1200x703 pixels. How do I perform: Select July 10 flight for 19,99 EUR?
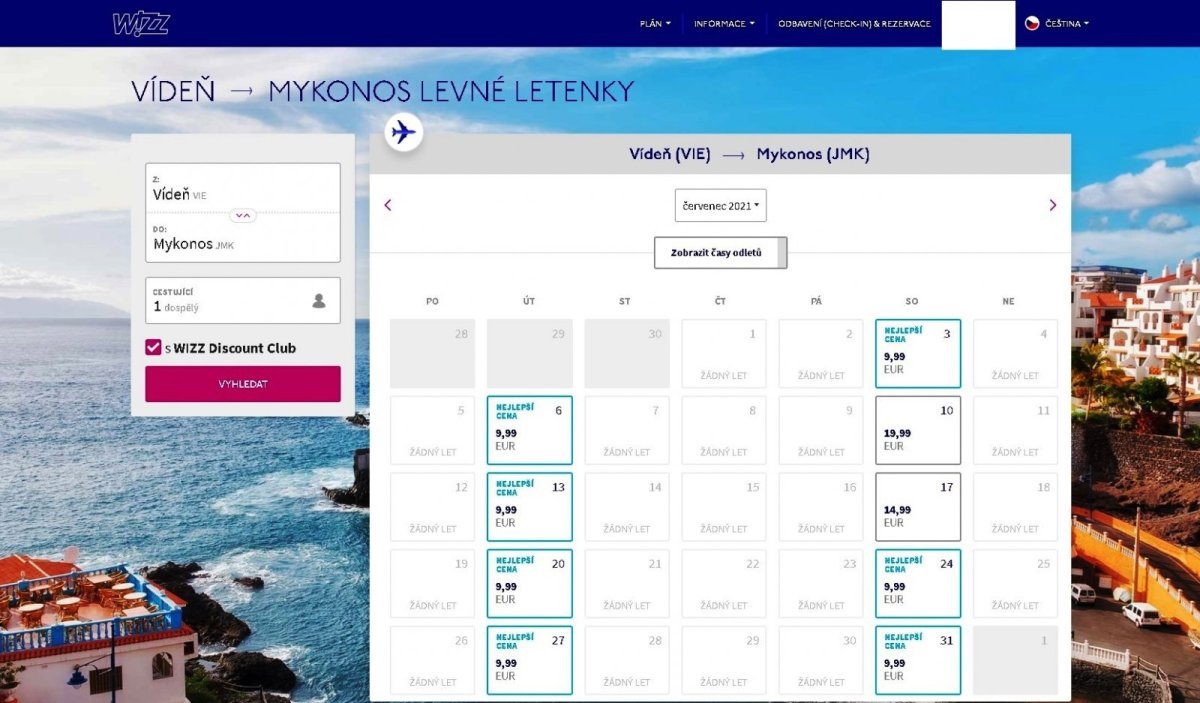tap(917, 430)
